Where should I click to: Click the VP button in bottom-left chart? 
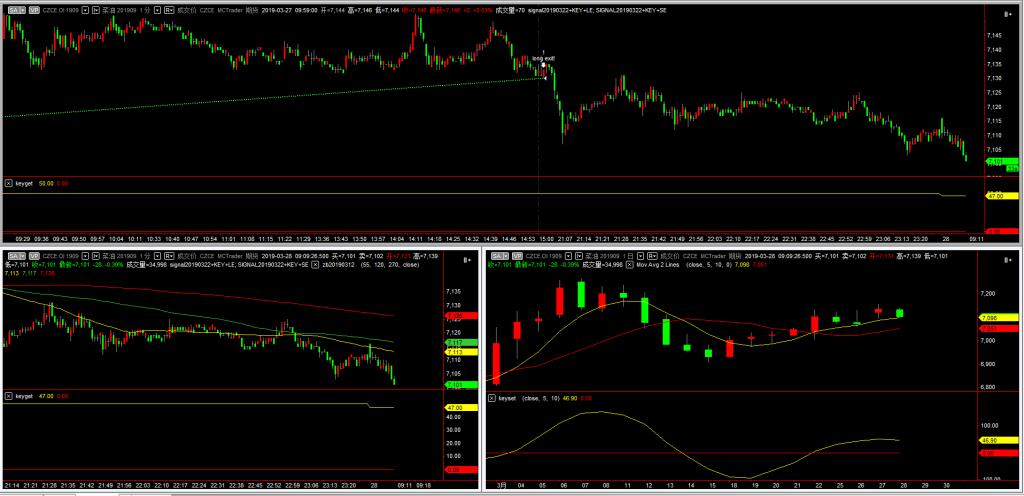pyautogui.click(x=34, y=256)
